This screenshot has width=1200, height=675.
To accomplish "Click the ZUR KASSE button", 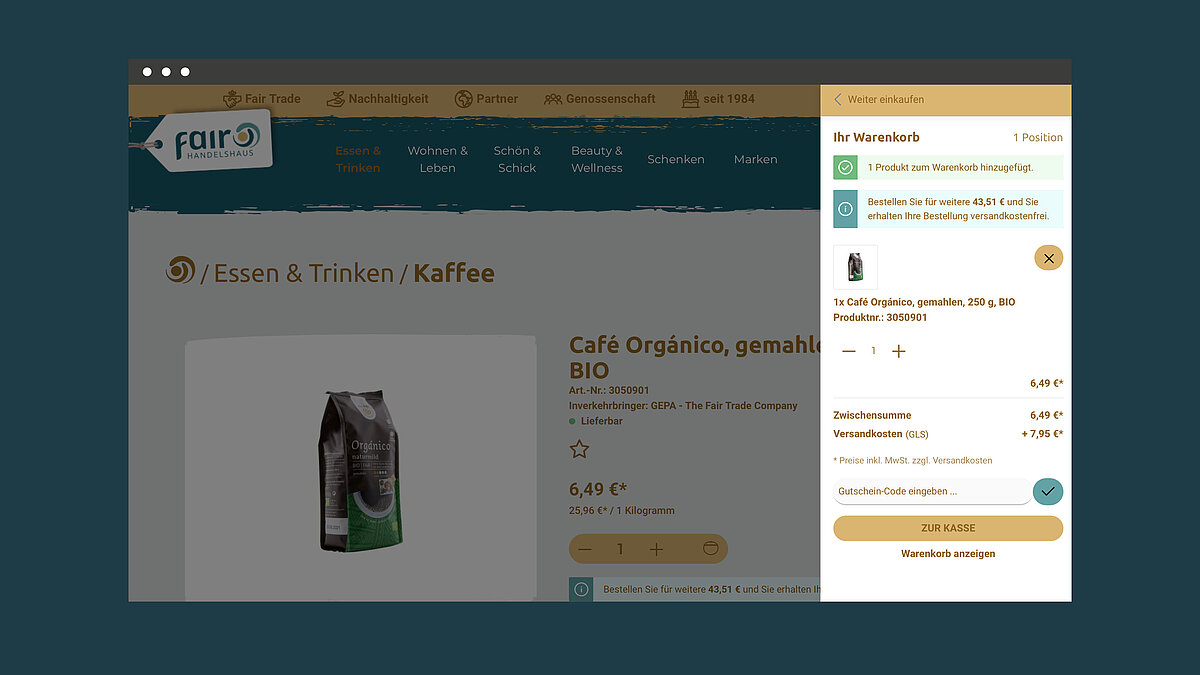I will point(948,528).
